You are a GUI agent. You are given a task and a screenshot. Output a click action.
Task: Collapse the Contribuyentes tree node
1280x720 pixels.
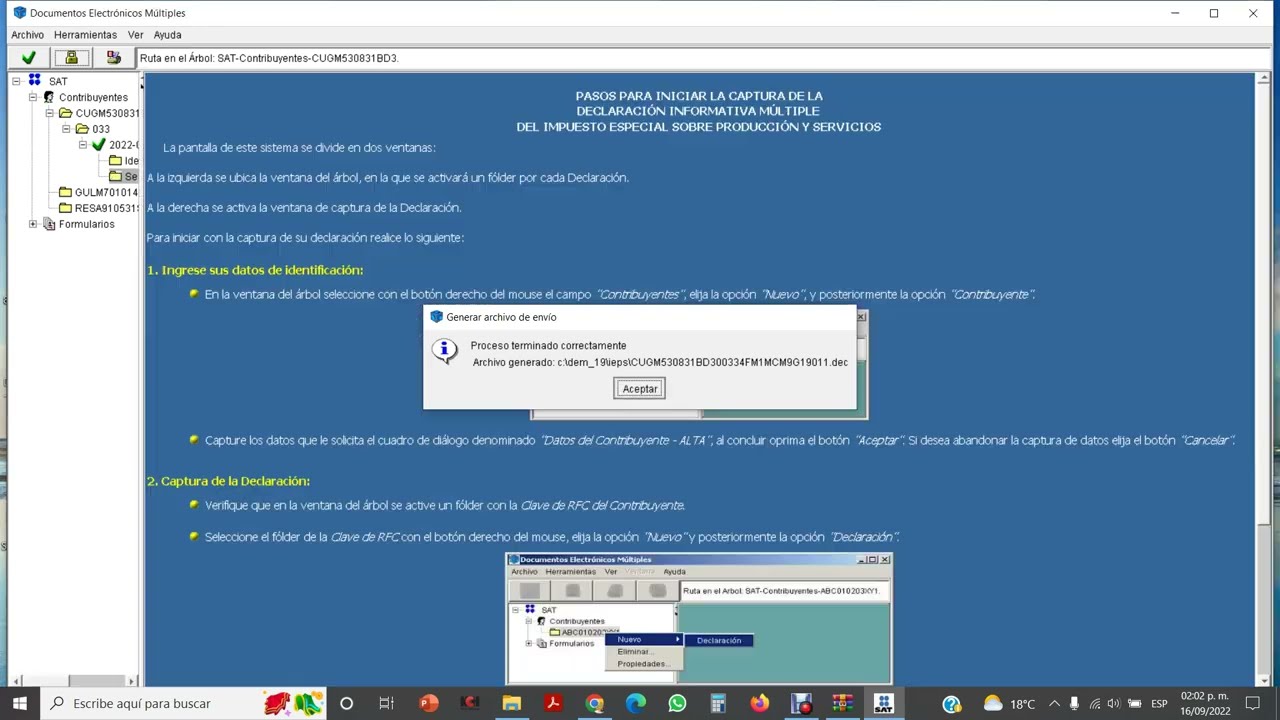coord(33,97)
